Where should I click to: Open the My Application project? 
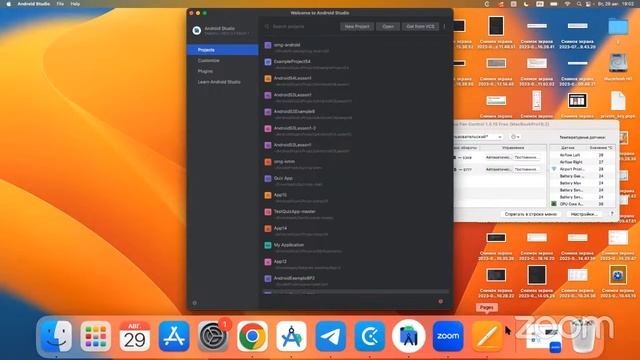355,247
